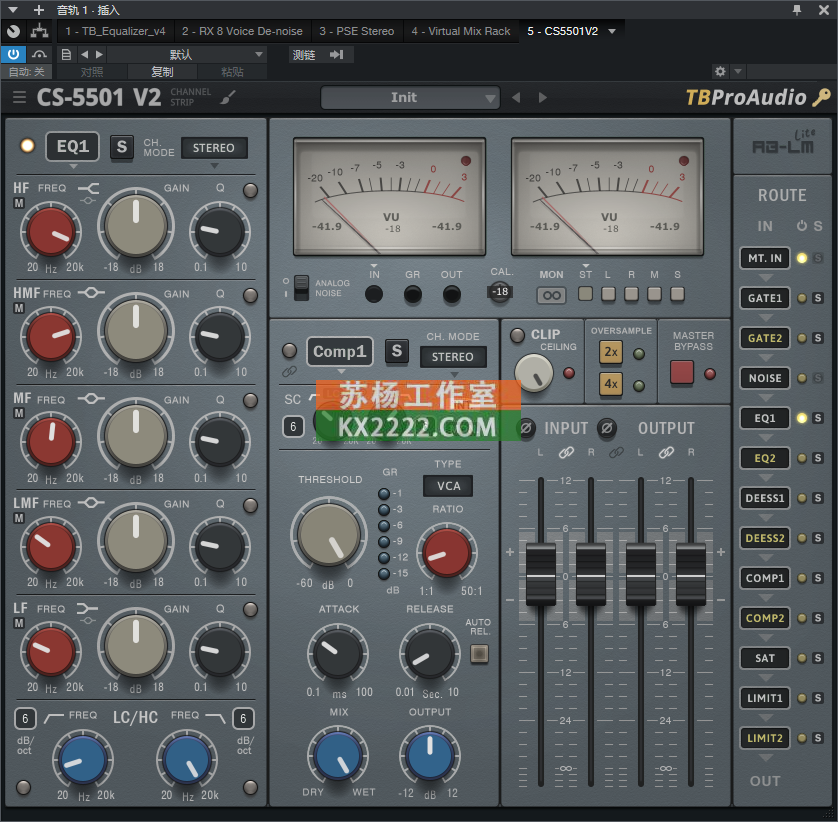Click the host bypass curve icon

coord(38,55)
